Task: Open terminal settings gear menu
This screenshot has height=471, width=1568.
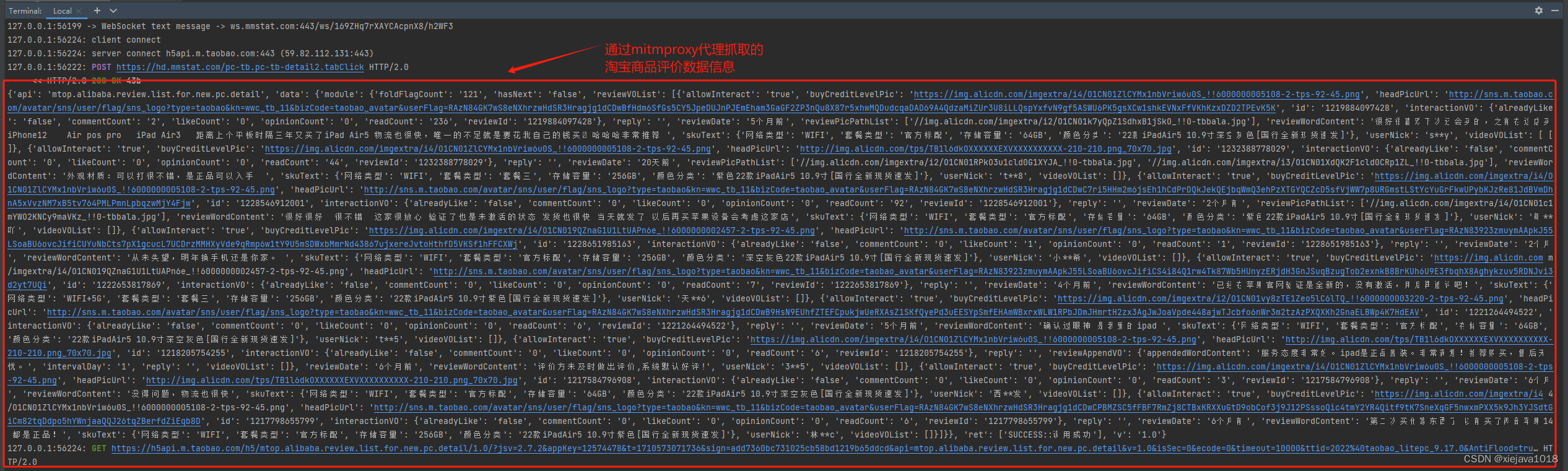Action: 1538,11
